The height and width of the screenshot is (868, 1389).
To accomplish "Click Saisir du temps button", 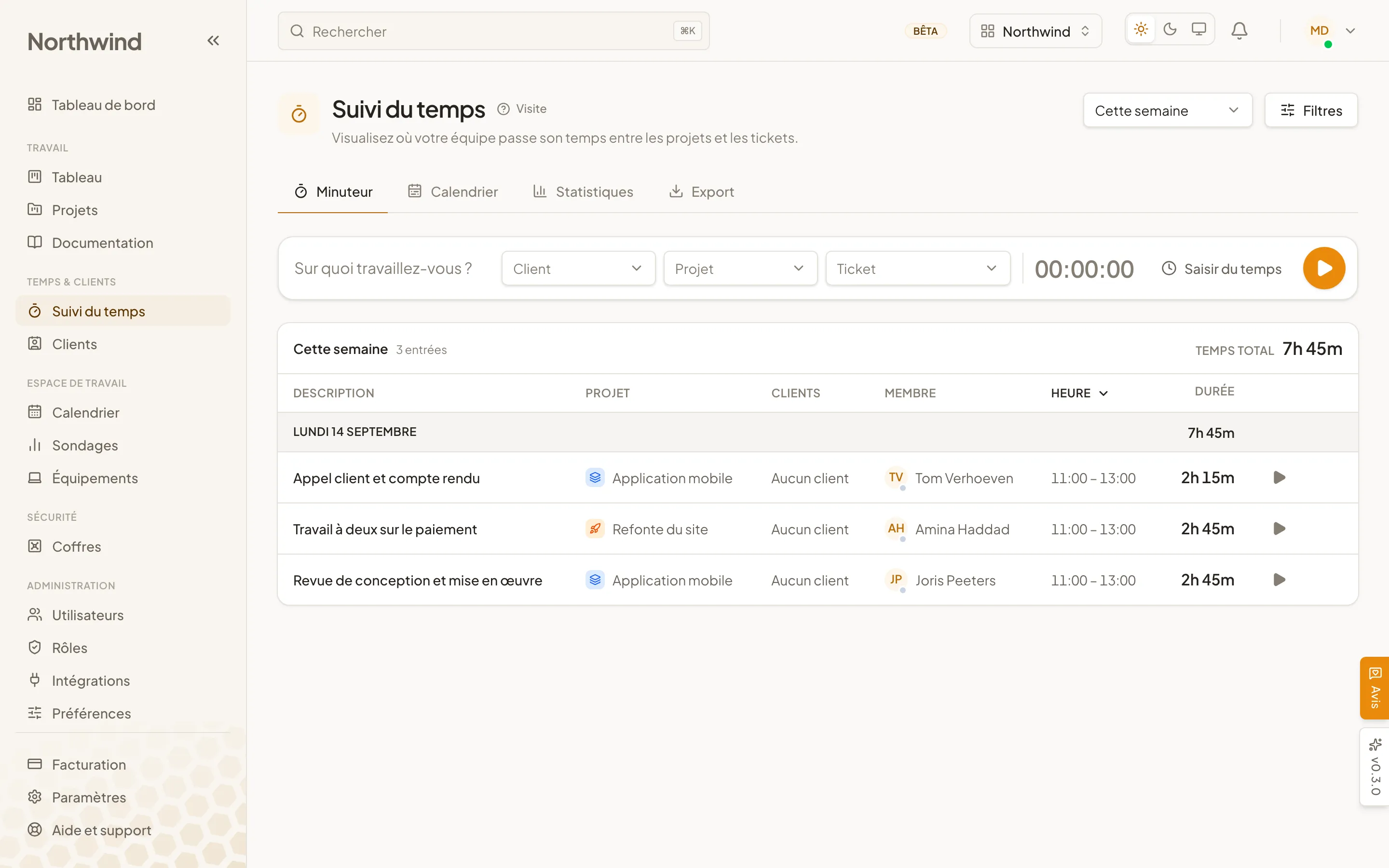I will pyautogui.click(x=1221, y=269).
